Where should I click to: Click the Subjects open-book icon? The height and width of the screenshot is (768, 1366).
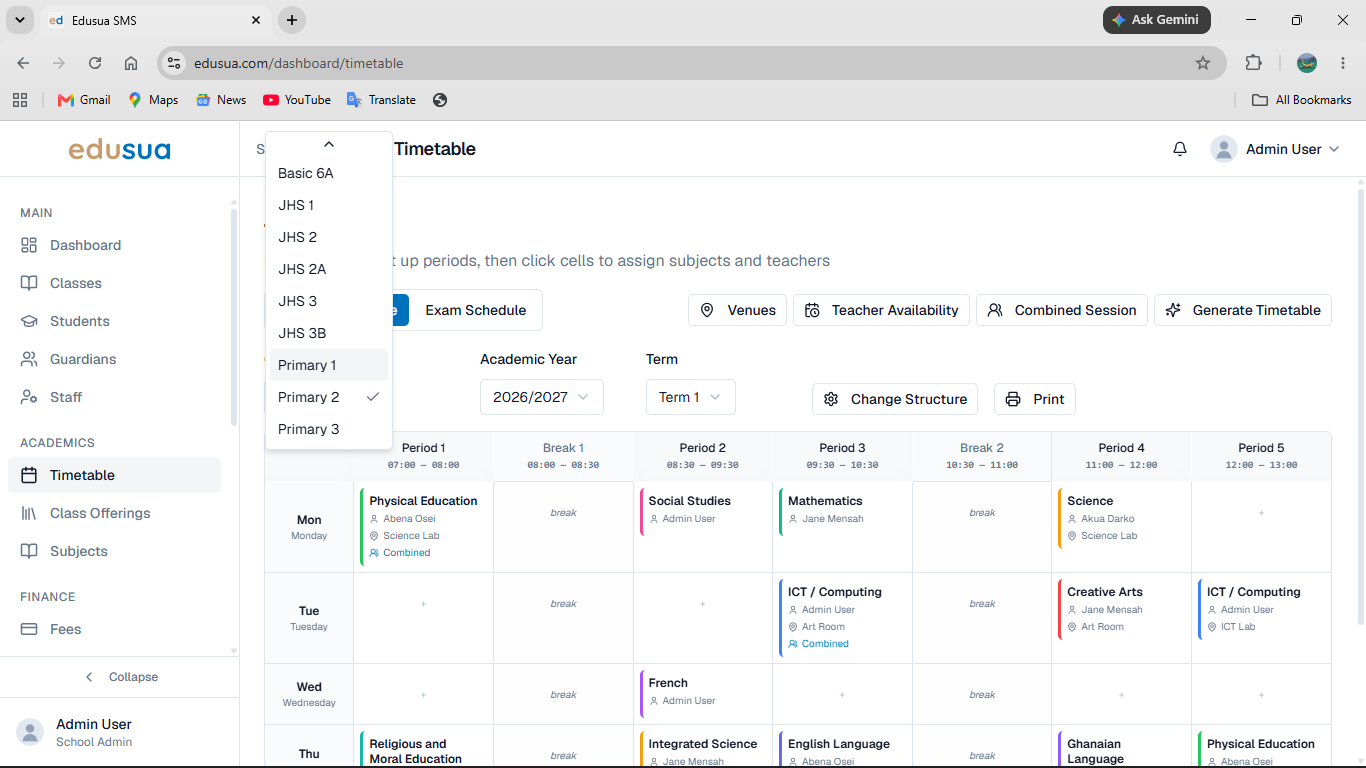pyautogui.click(x=29, y=551)
